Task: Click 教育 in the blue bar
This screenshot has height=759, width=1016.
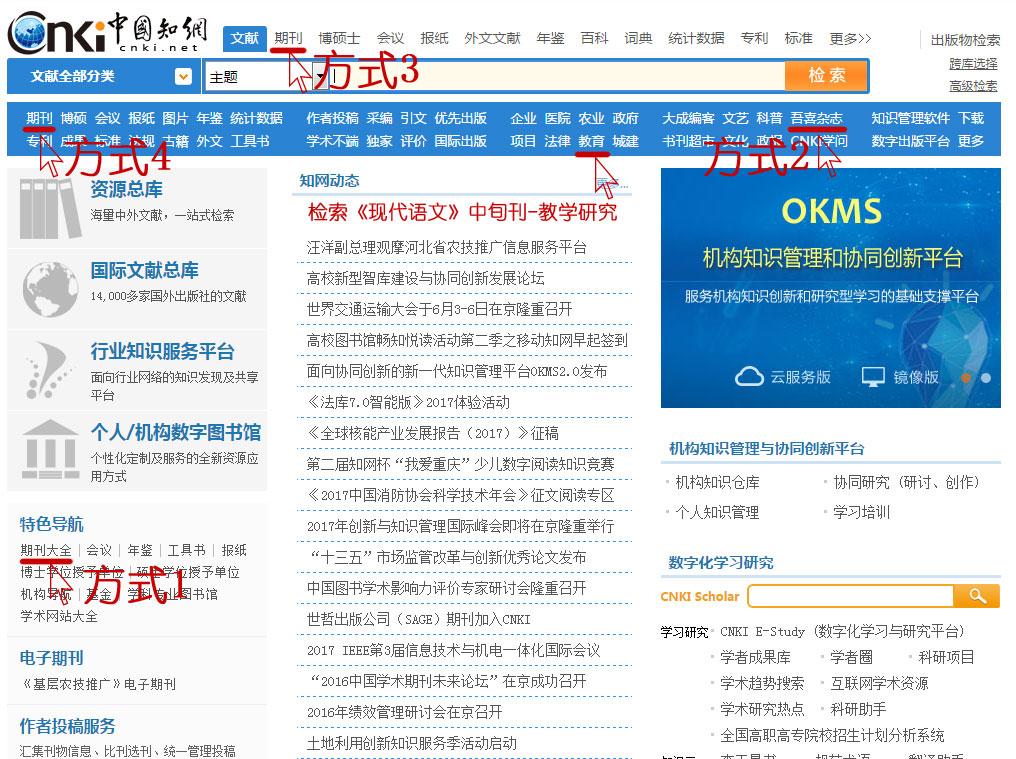Action: click(x=592, y=141)
